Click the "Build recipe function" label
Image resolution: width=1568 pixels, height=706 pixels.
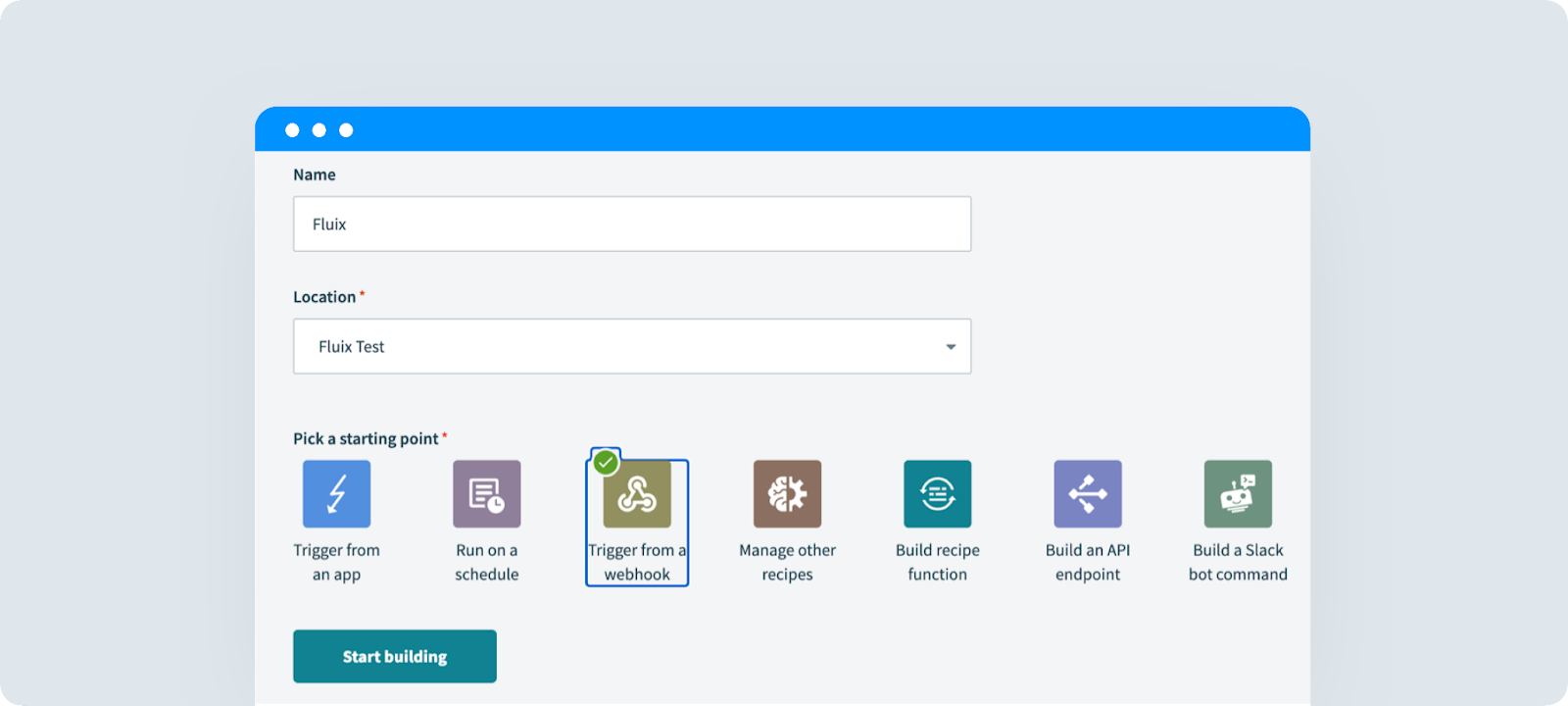(x=938, y=562)
